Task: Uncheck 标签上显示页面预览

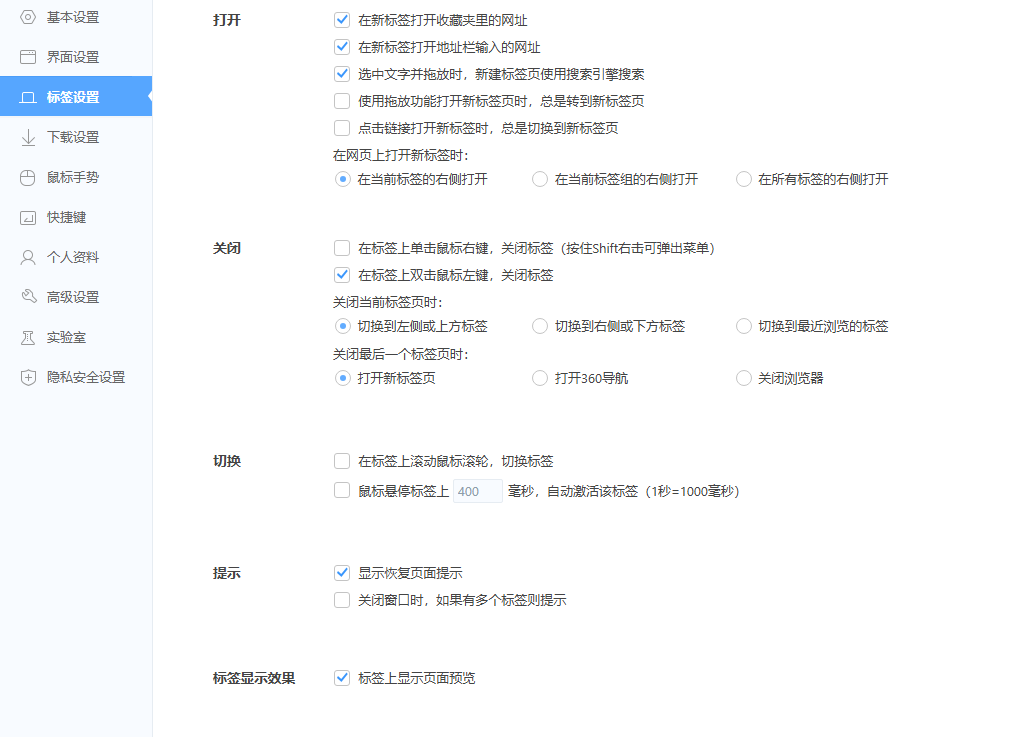Action: point(342,678)
